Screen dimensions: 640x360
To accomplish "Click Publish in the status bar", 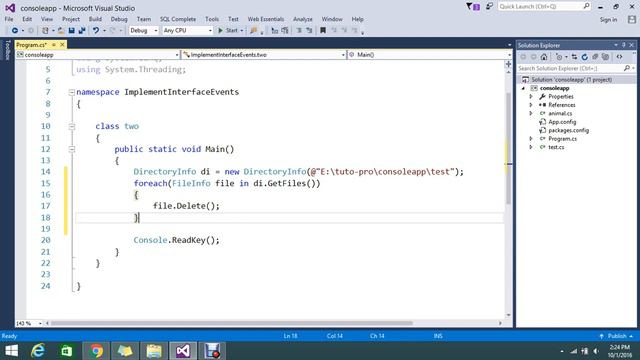I will pyautogui.click(x=617, y=336).
